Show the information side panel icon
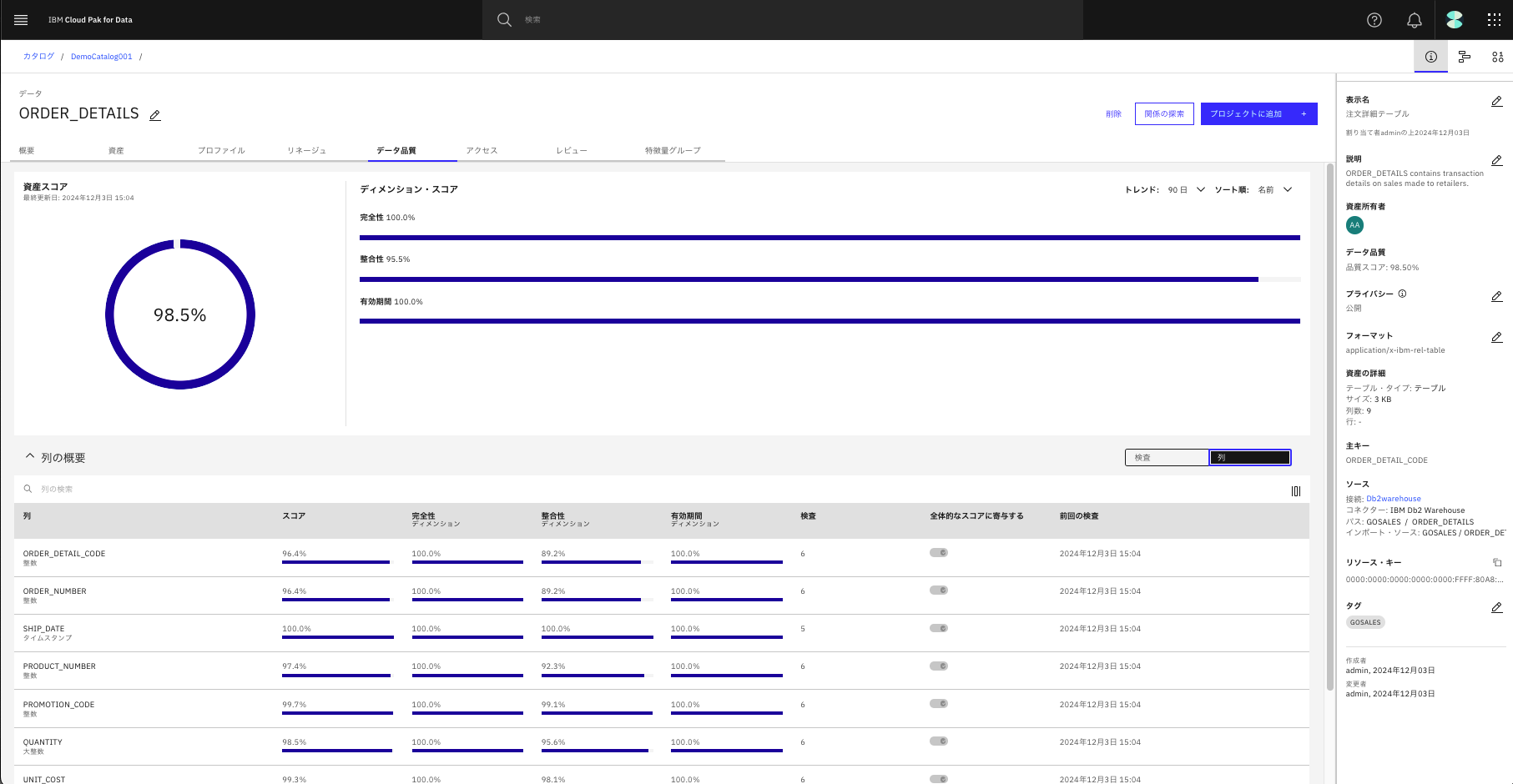Screen dimensions: 1513x784 (1431, 57)
